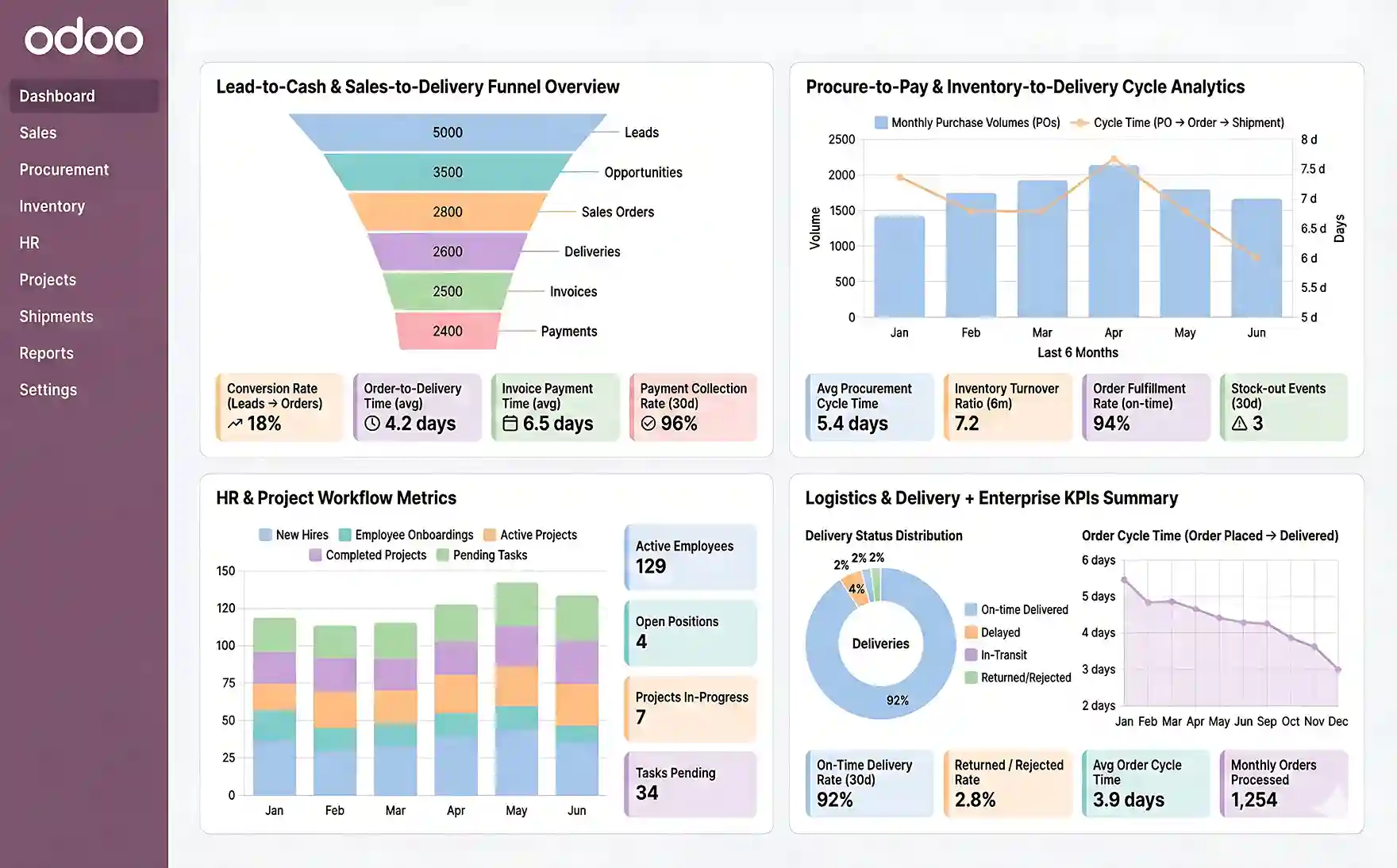
Task: Open the Active Employees 129 card
Action: click(x=691, y=557)
